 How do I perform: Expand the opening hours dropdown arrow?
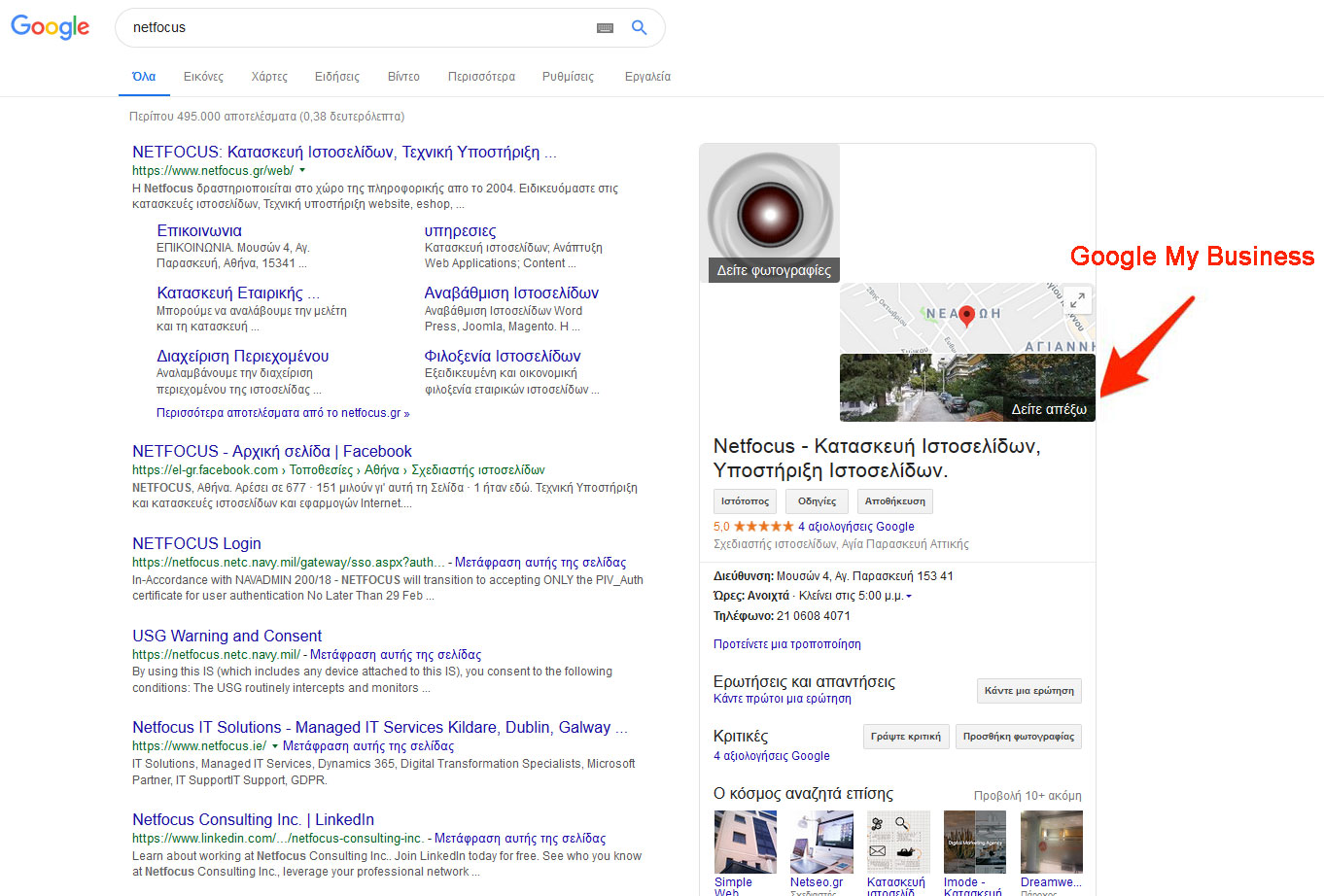pos(909,597)
